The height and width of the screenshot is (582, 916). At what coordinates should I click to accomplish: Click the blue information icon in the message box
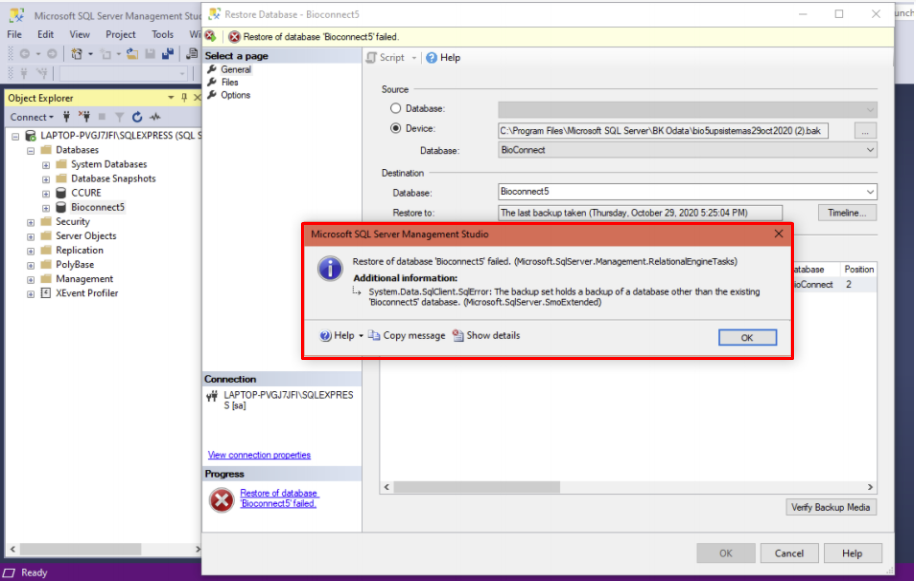(329, 269)
